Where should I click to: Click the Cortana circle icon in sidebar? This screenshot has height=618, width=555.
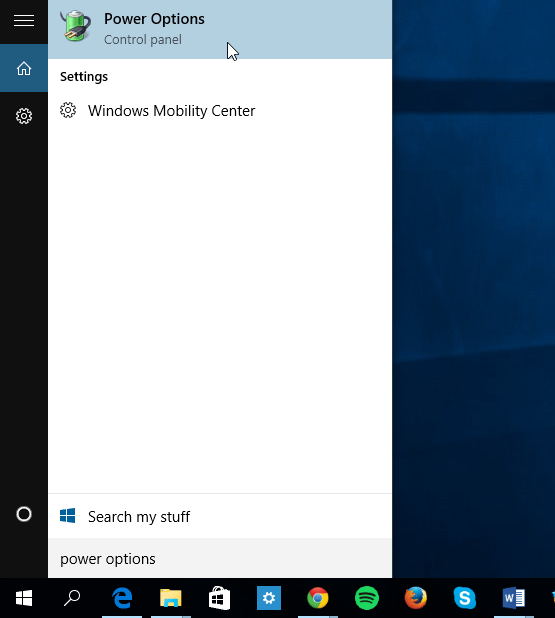tap(24, 514)
